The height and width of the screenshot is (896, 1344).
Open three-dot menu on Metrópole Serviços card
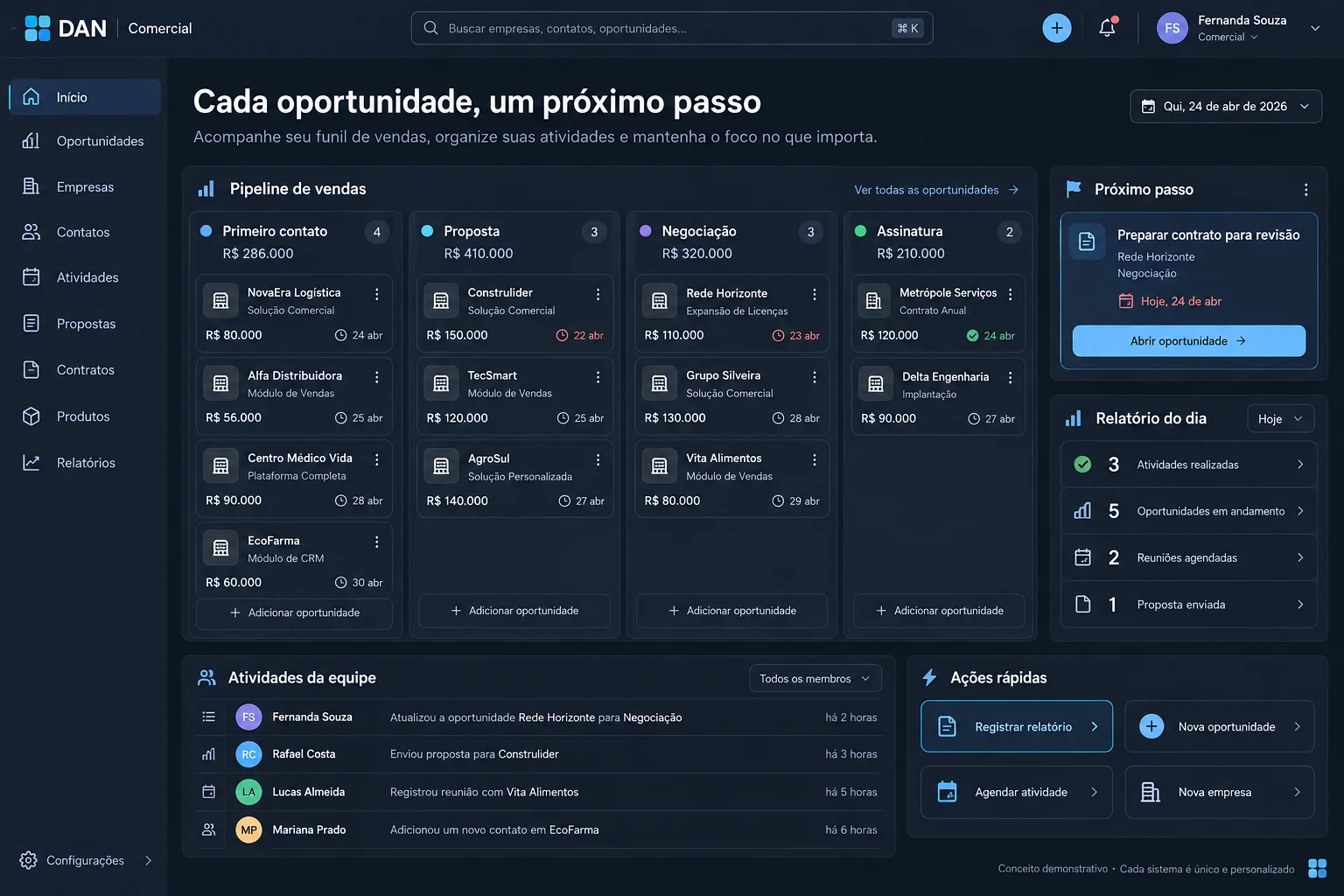1011,294
